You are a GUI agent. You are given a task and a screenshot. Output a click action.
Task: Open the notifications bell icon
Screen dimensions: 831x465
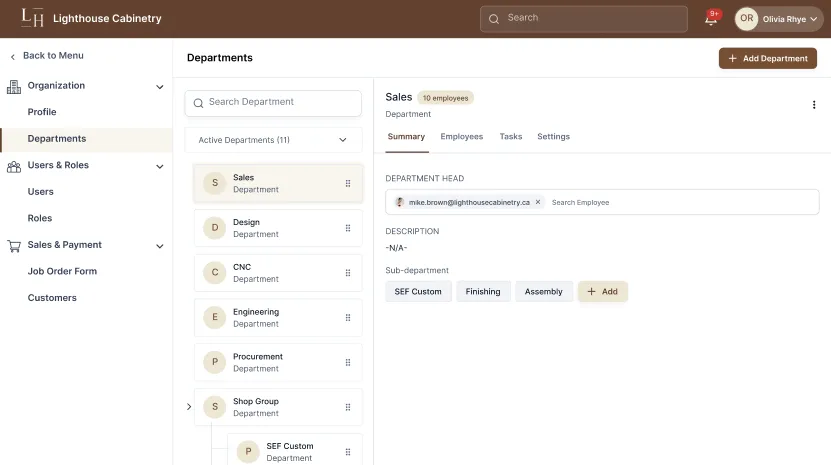pos(711,19)
